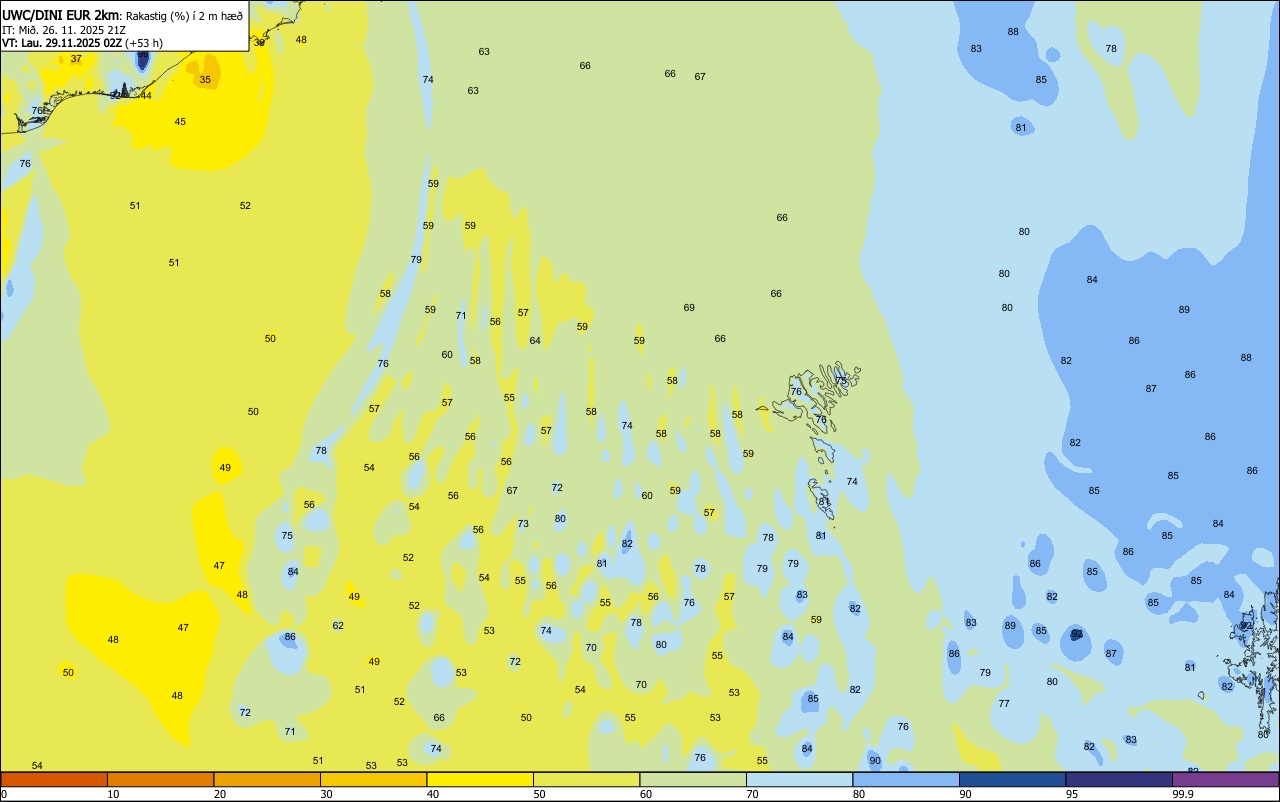
Task: Click the humidity value "35" on the map
Action: [205, 79]
